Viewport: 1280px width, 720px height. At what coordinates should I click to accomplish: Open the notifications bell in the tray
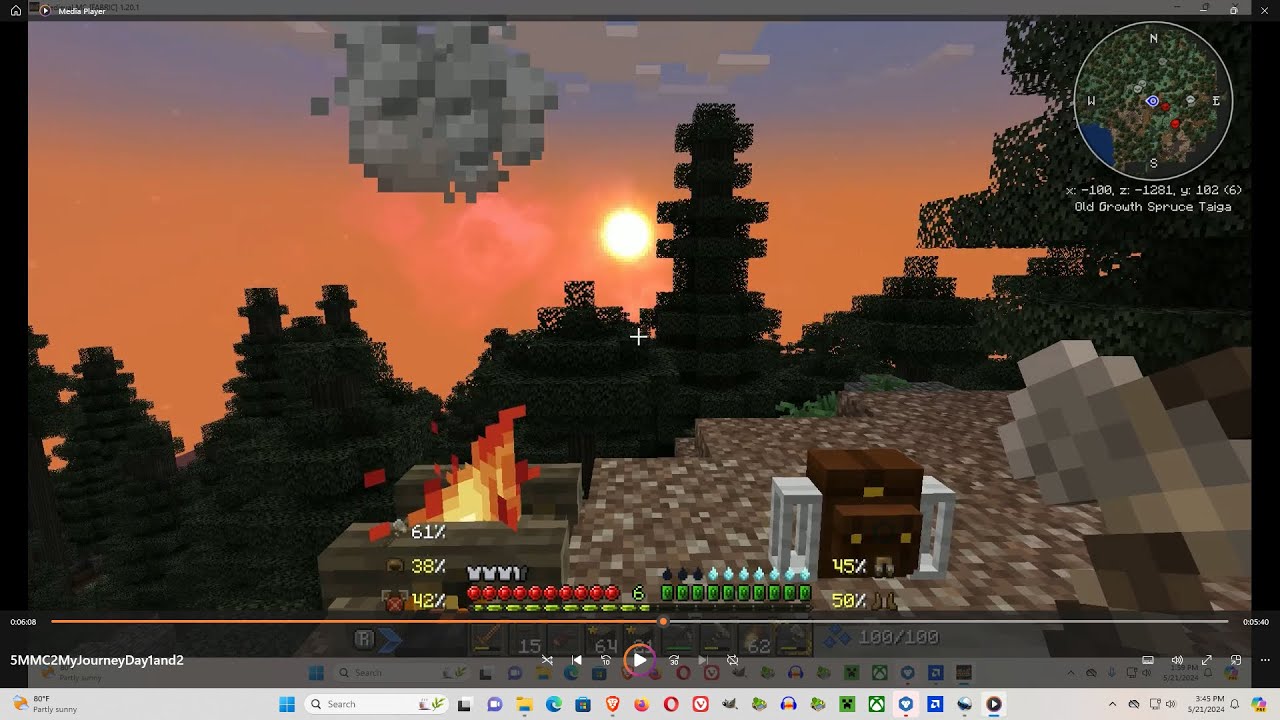1235,704
